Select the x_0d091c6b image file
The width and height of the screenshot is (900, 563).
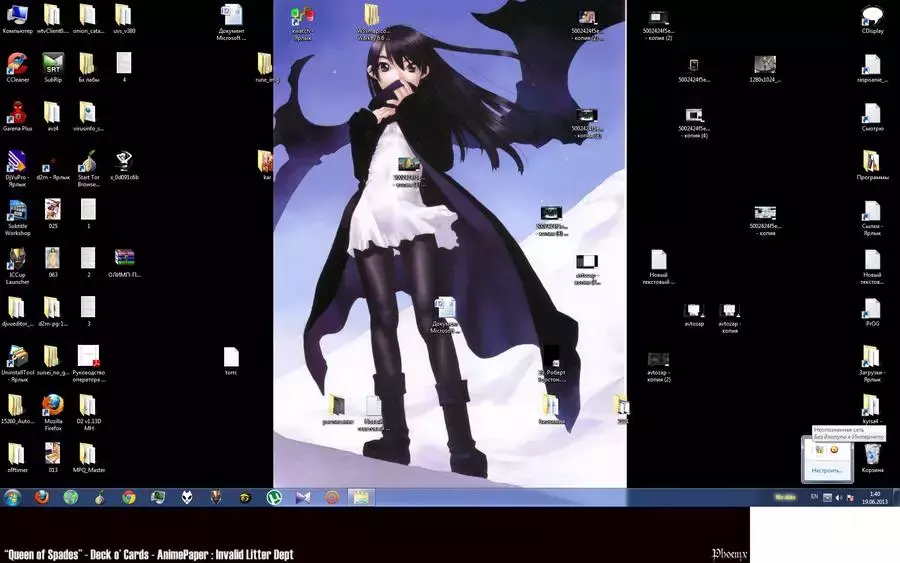tap(124, 165)
